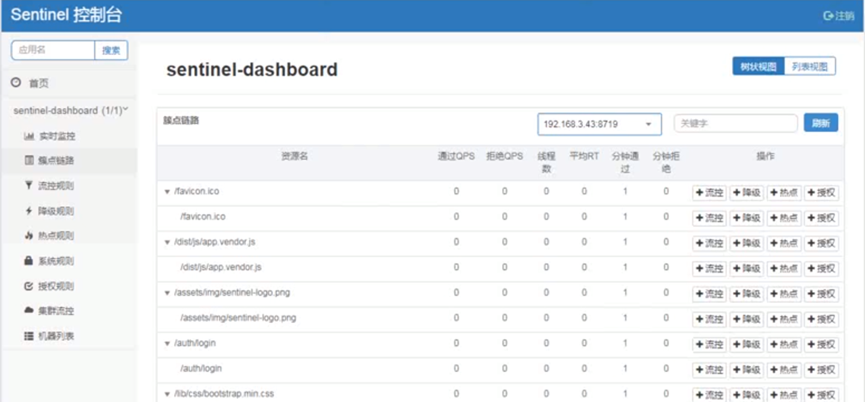Click the 平均RT column header
The width and height of the screenshot is (865, 402).
pyautogui.click(x=584, y=157)
